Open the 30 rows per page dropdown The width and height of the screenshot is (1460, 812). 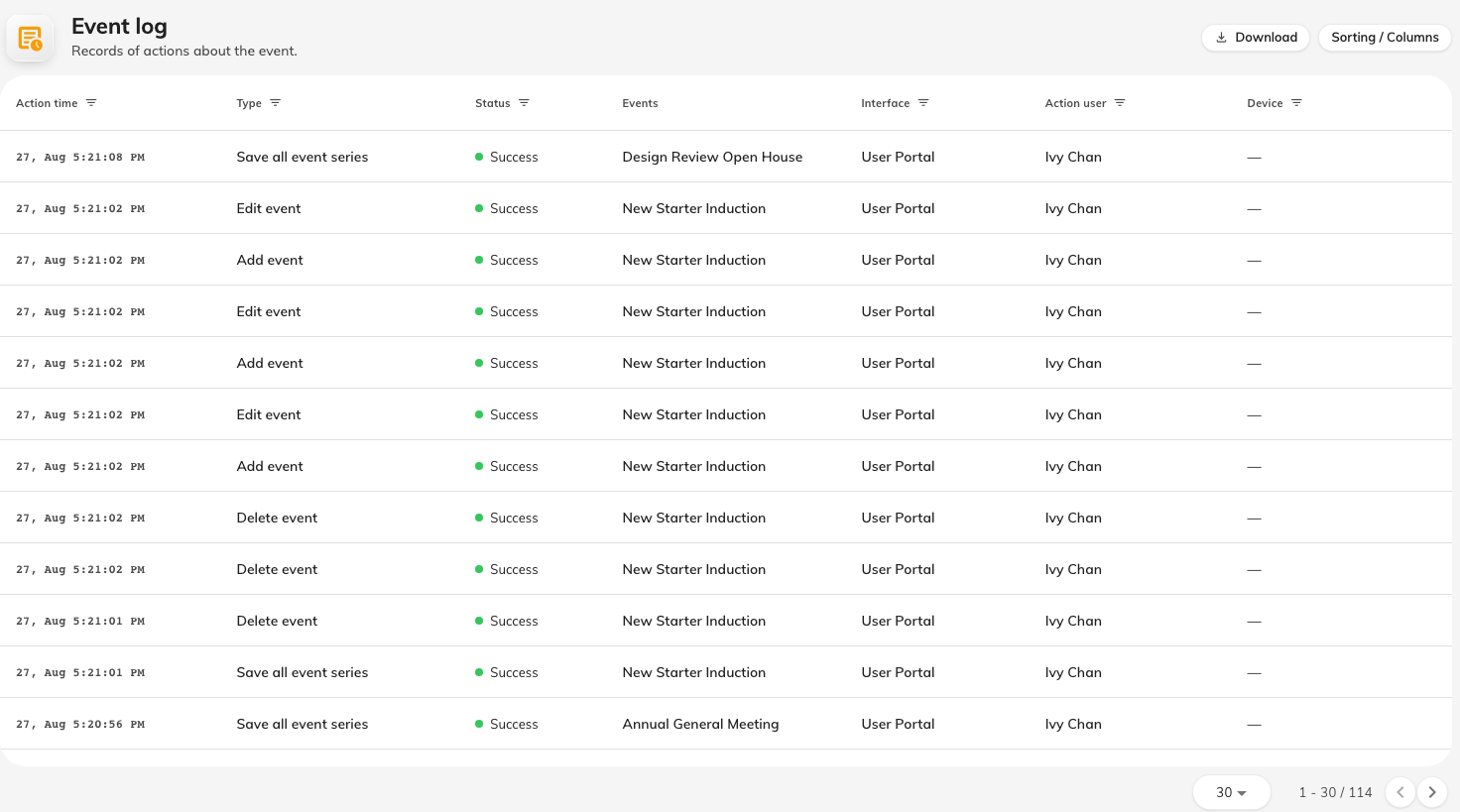tap(1232, 792)
